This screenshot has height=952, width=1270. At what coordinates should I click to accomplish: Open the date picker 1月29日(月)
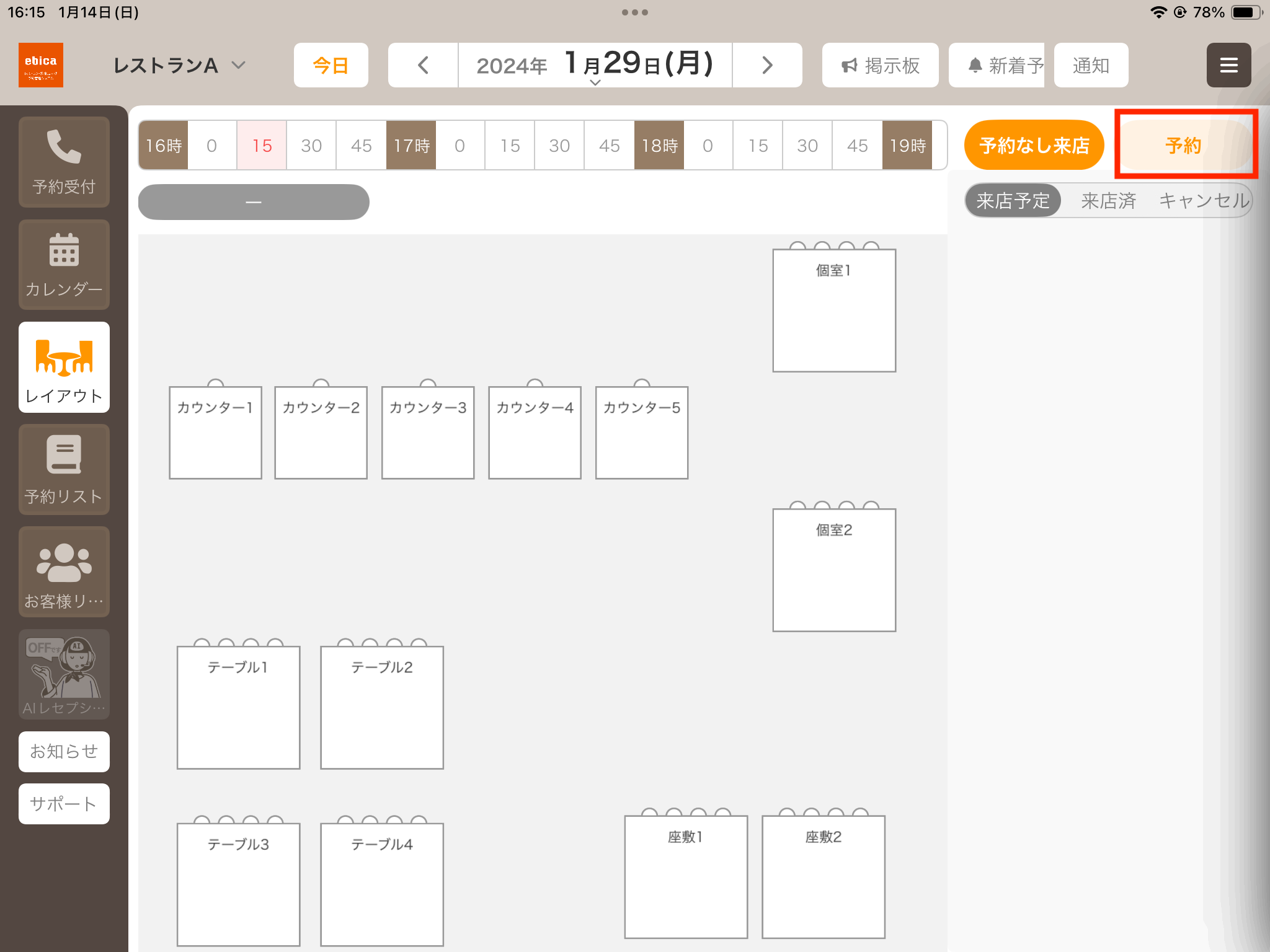pyautogui.click(x=595, y=65)
